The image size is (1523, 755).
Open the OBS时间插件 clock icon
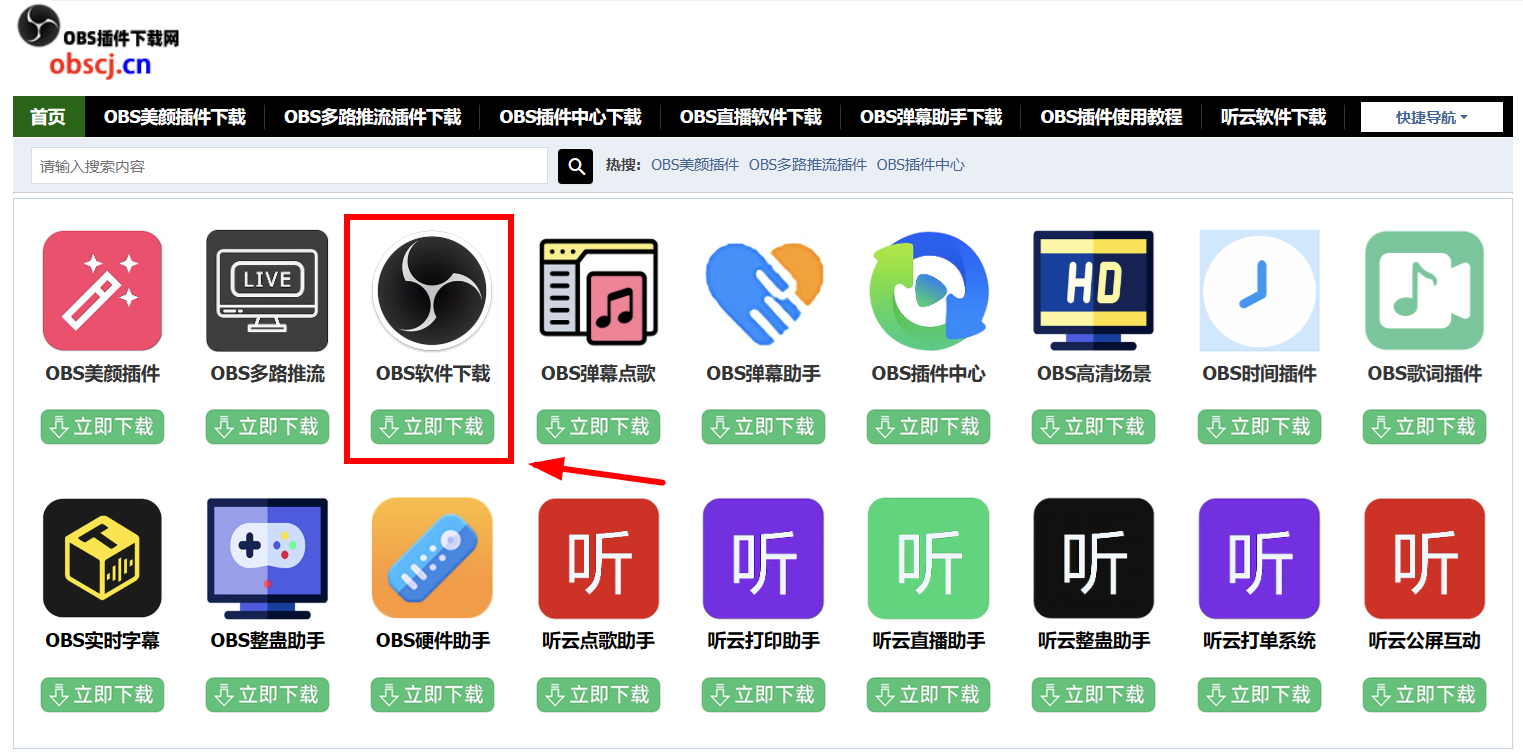pyautogui.click(x=1259, y=291)
